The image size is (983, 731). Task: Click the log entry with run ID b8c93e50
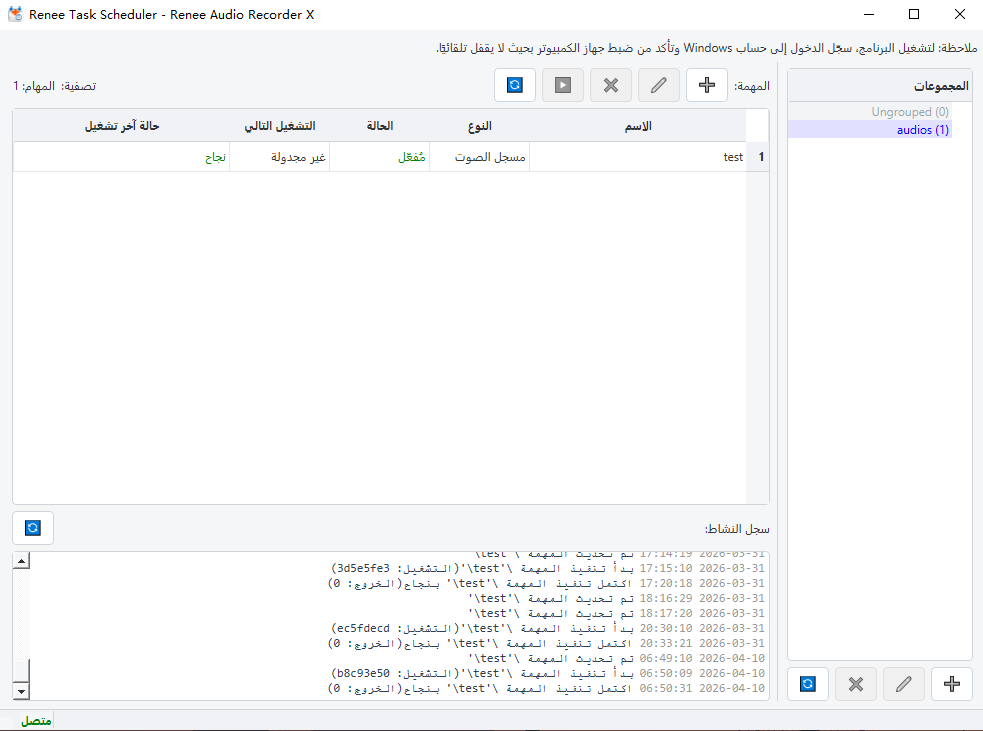coord(548,673)
